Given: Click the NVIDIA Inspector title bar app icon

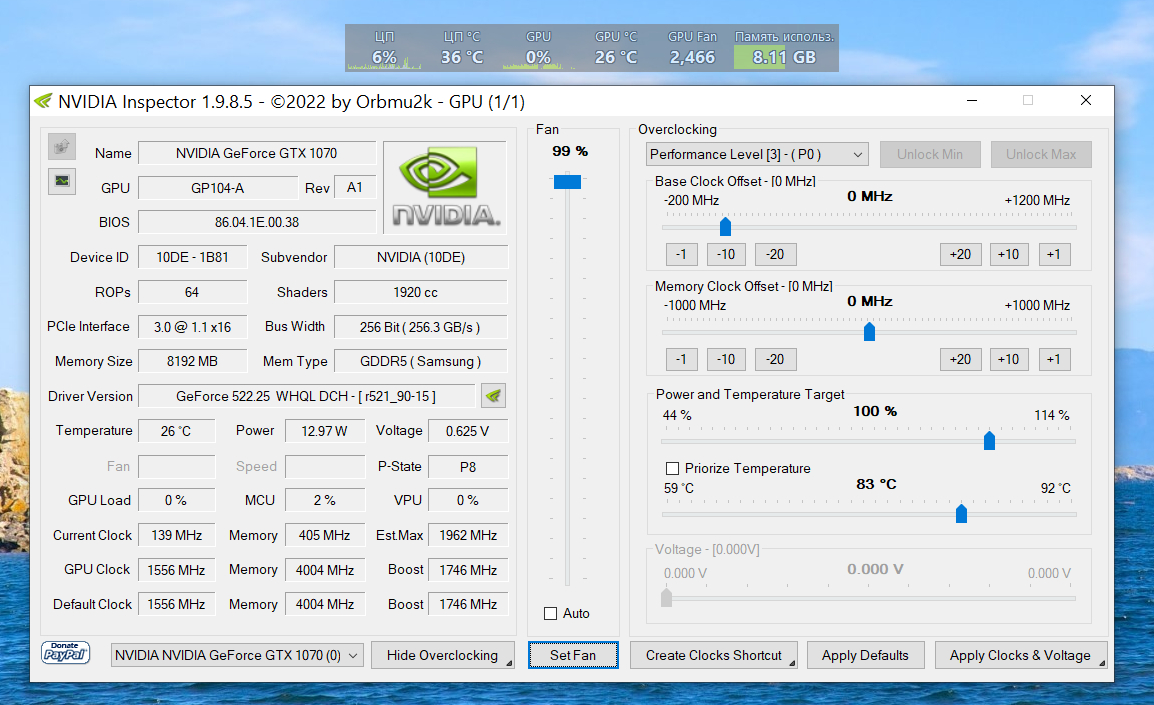Looking at the screenshot, I should (43, 101).
